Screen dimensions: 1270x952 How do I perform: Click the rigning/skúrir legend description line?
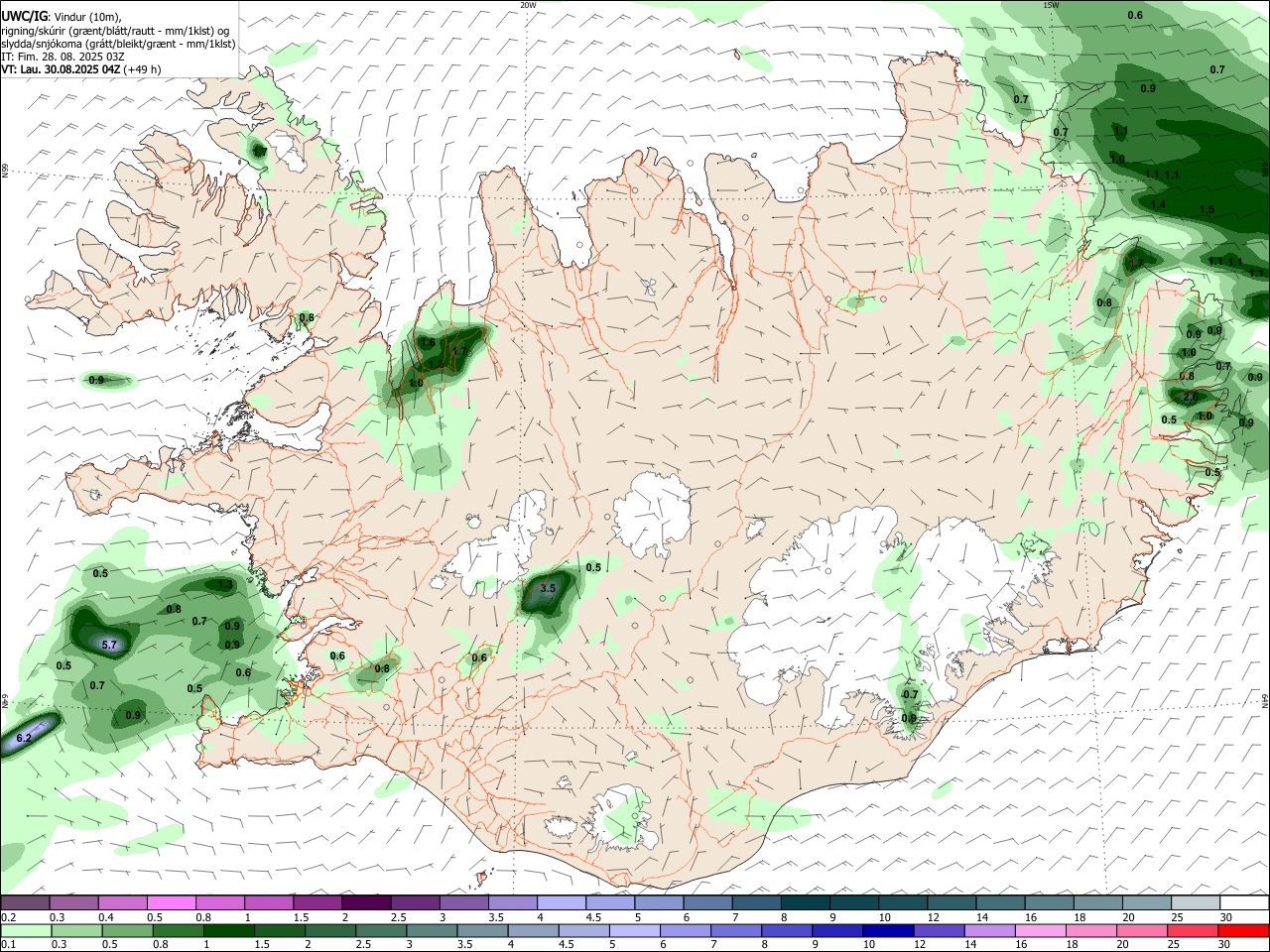pos(114,31)
